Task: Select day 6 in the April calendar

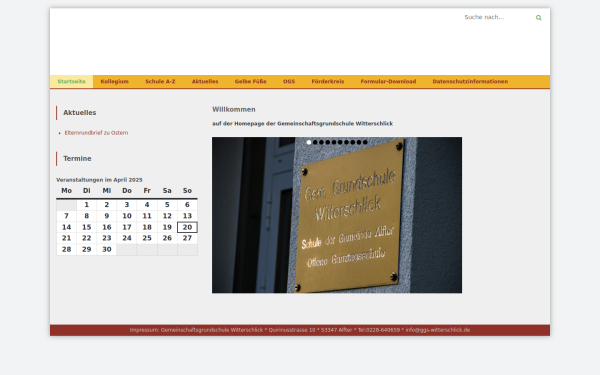Action: tap(188, 205)
